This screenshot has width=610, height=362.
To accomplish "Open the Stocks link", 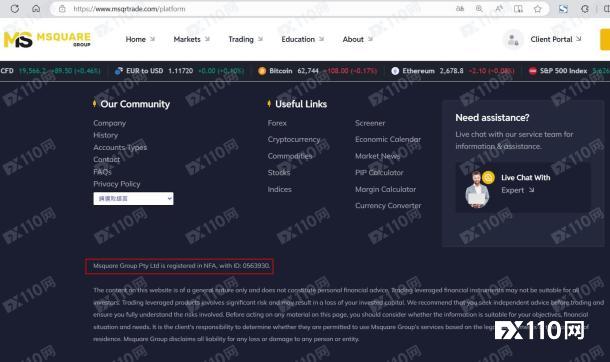I will [279, 172].
